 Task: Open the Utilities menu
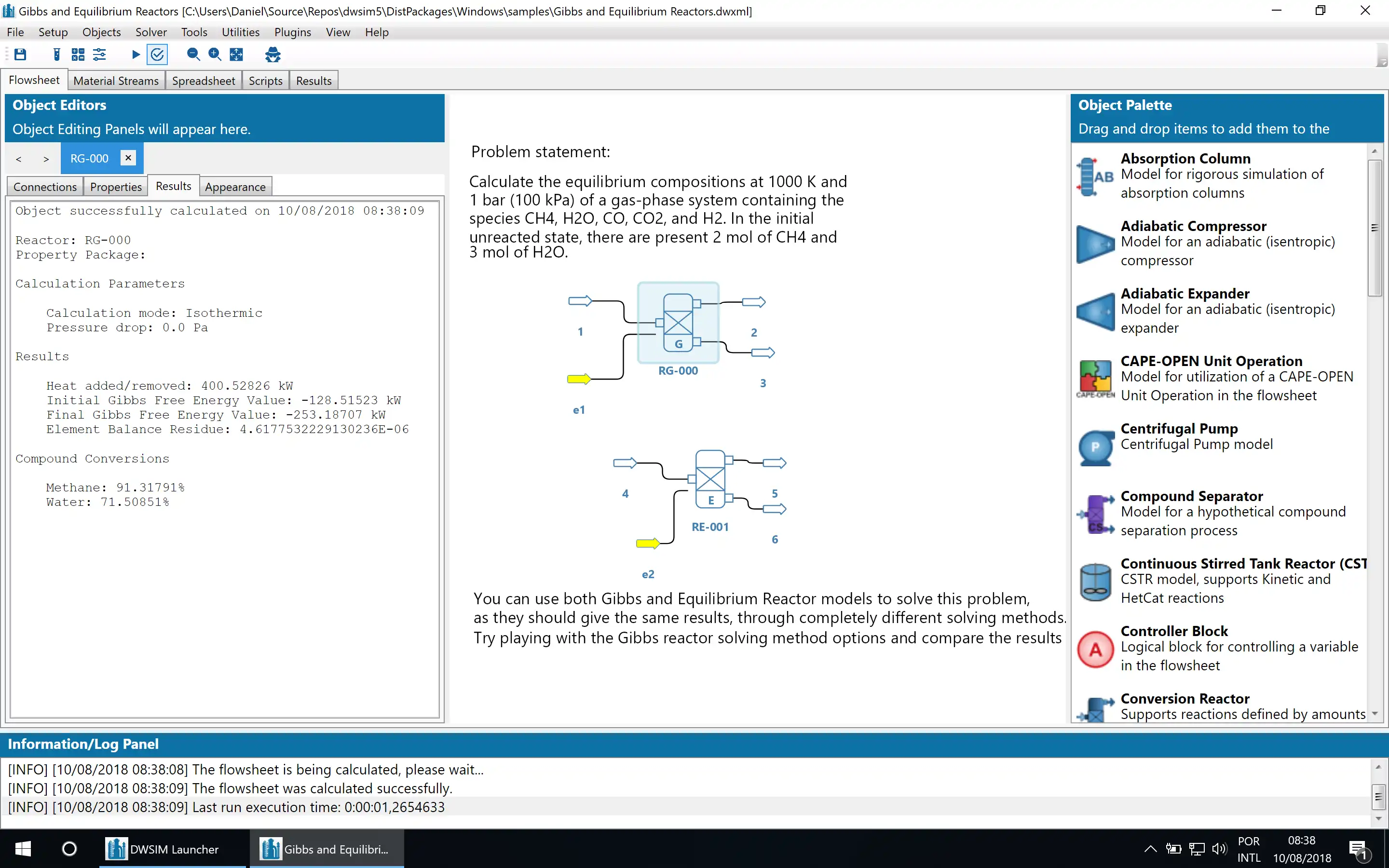(x=241, y=32)
